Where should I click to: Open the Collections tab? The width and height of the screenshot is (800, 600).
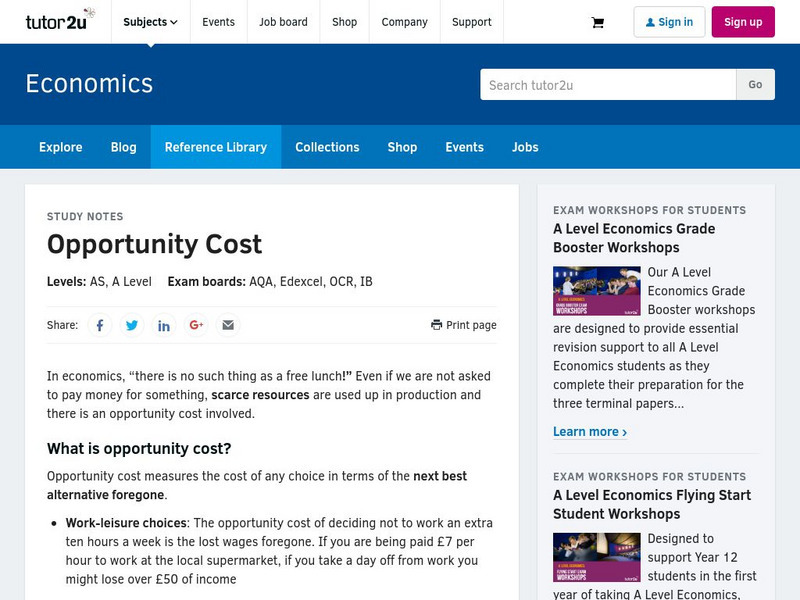327,147
